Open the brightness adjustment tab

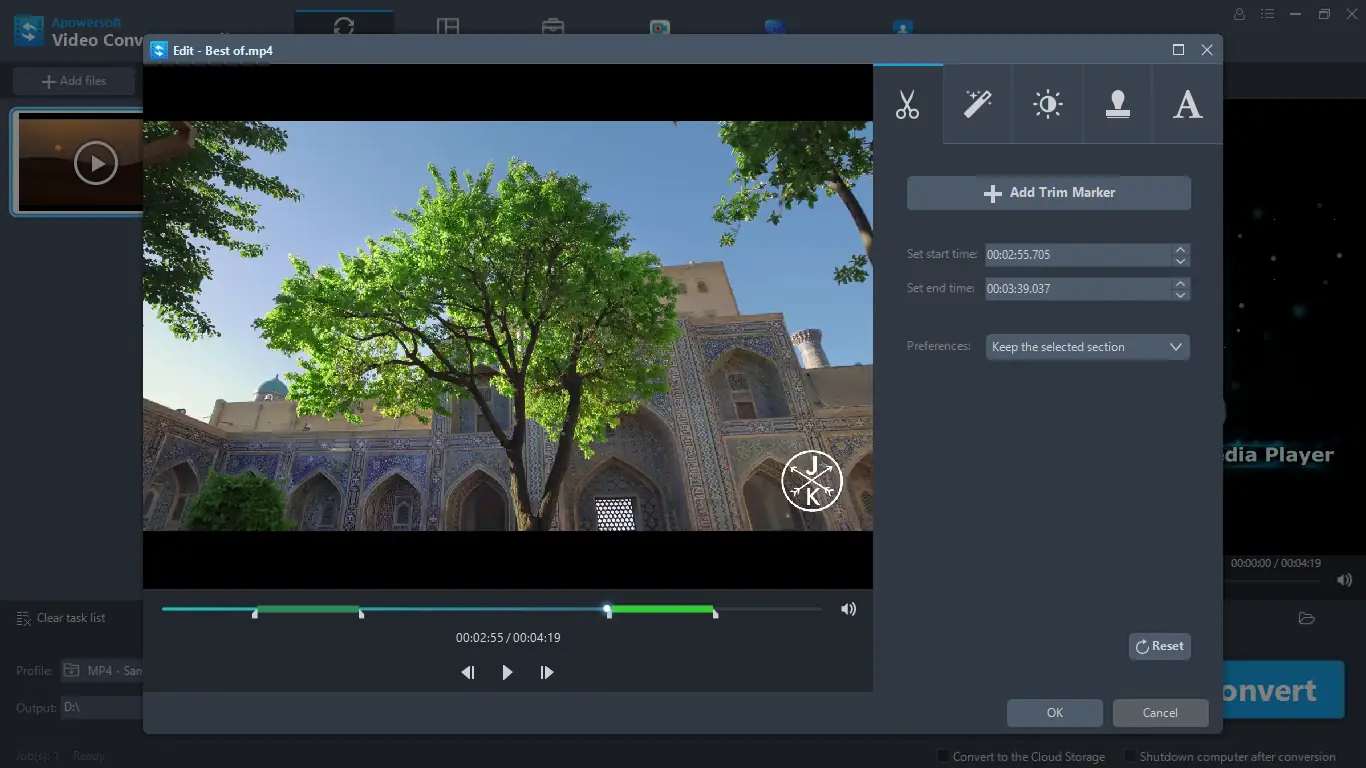(1047, 104)
